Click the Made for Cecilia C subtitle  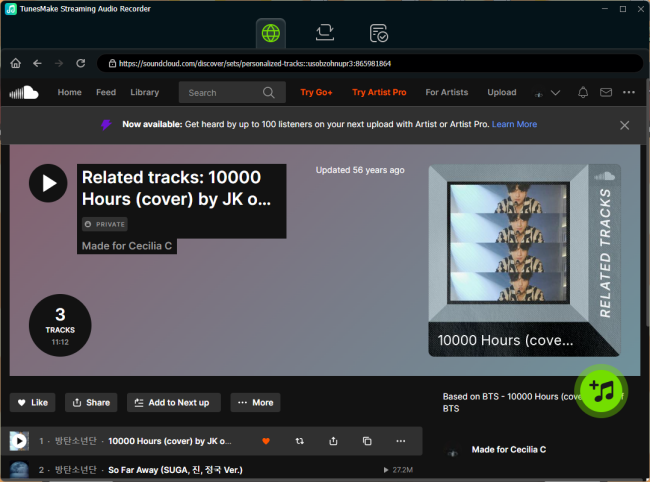(x=127, y=246)
